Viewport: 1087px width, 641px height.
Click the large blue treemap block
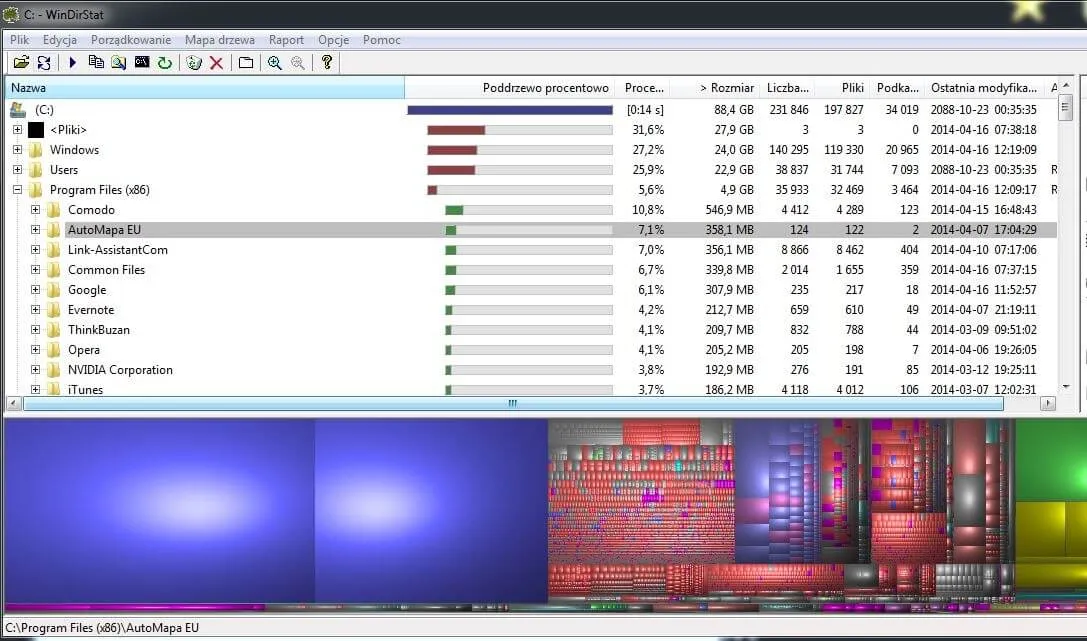tap(160, 510)
